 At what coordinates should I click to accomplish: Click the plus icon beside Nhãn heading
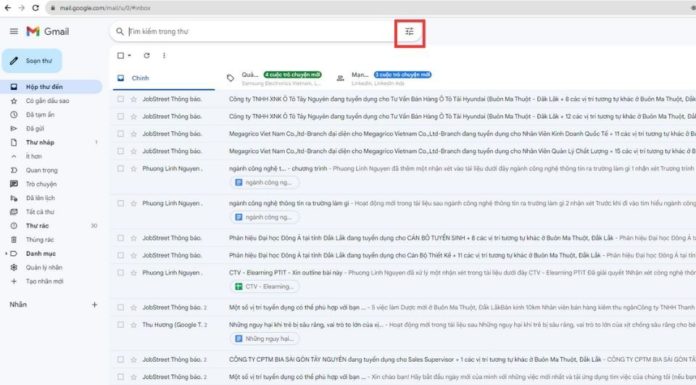tap(95, 305)
